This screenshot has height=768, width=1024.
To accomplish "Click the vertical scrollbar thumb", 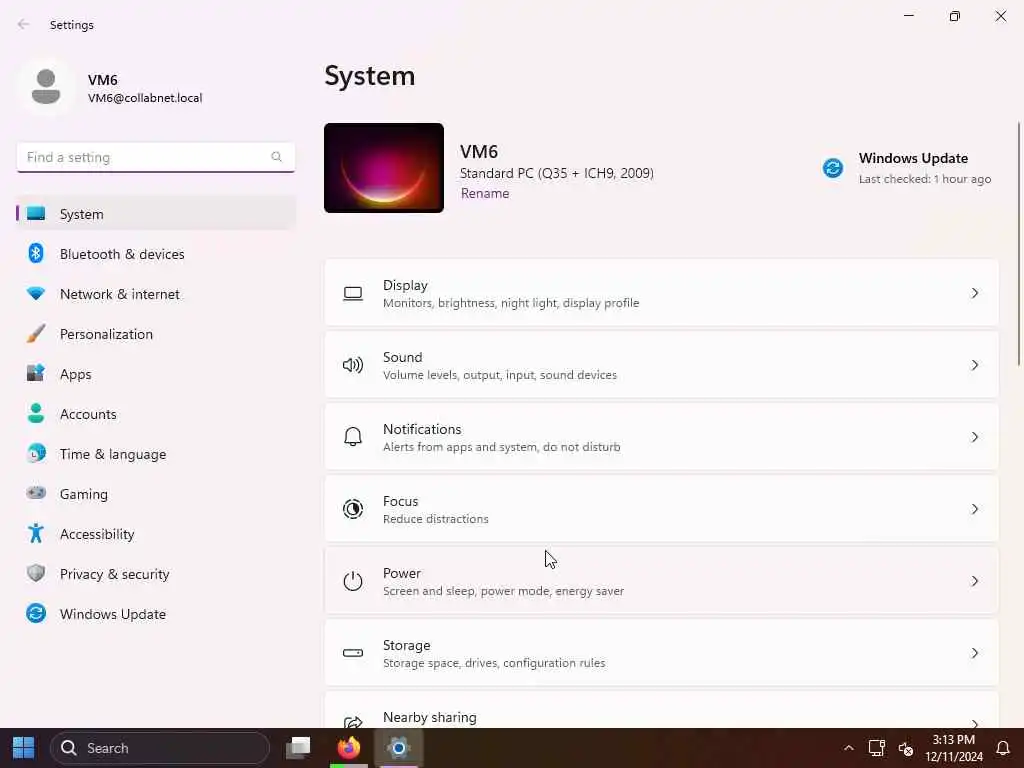I will pos(1018,244).
